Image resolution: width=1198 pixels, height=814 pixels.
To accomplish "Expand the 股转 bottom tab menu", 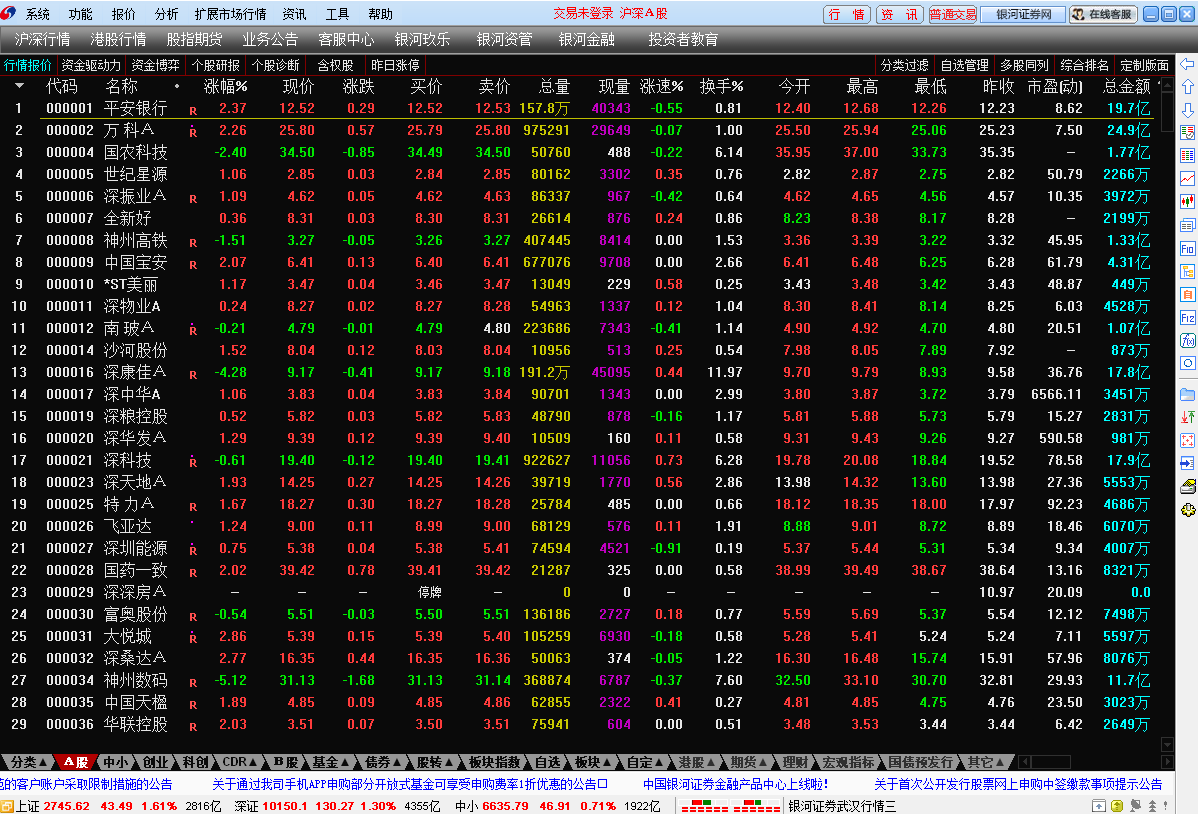I will [x=435, y=762].
